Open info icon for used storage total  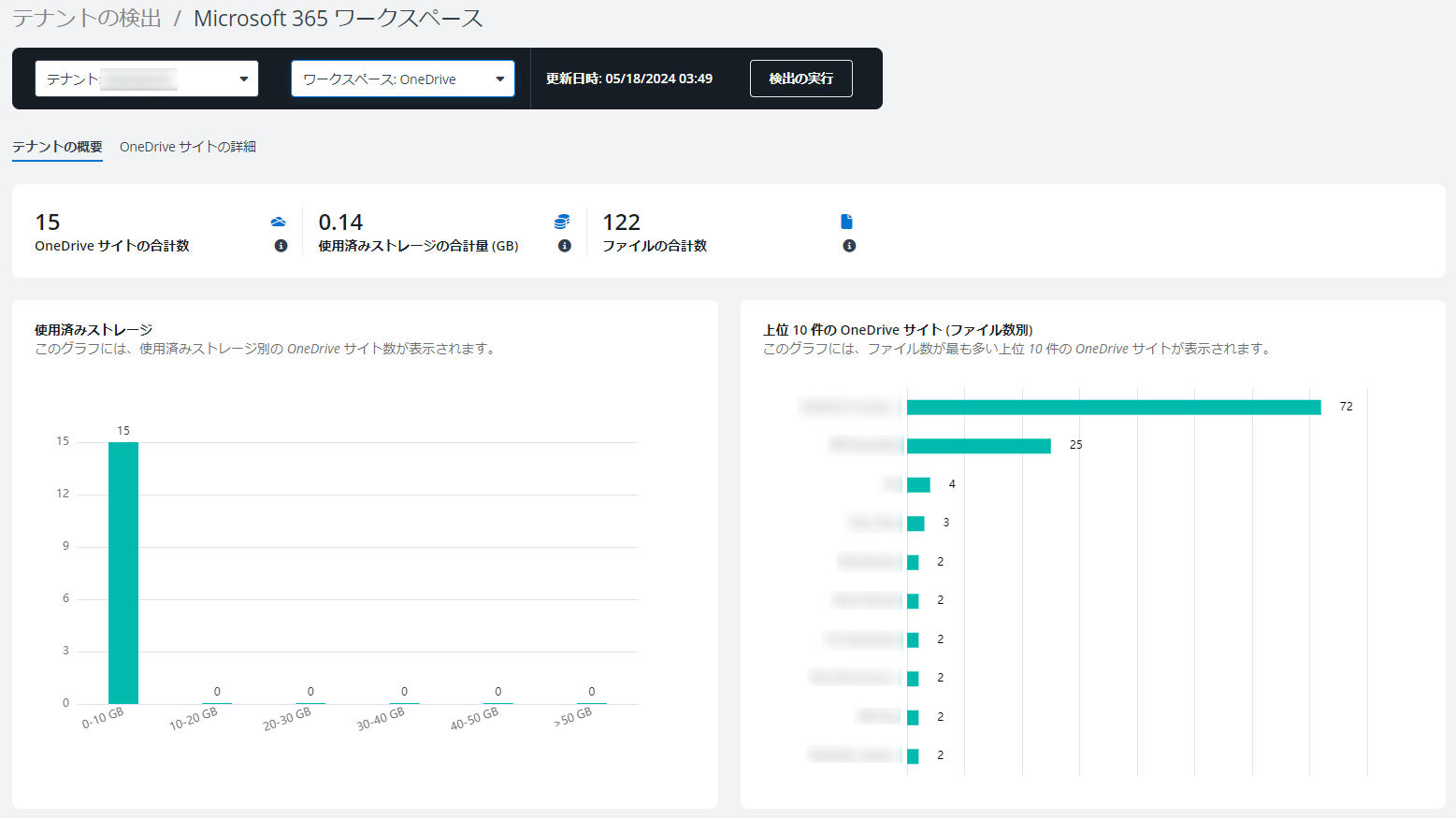coord(565,246)
